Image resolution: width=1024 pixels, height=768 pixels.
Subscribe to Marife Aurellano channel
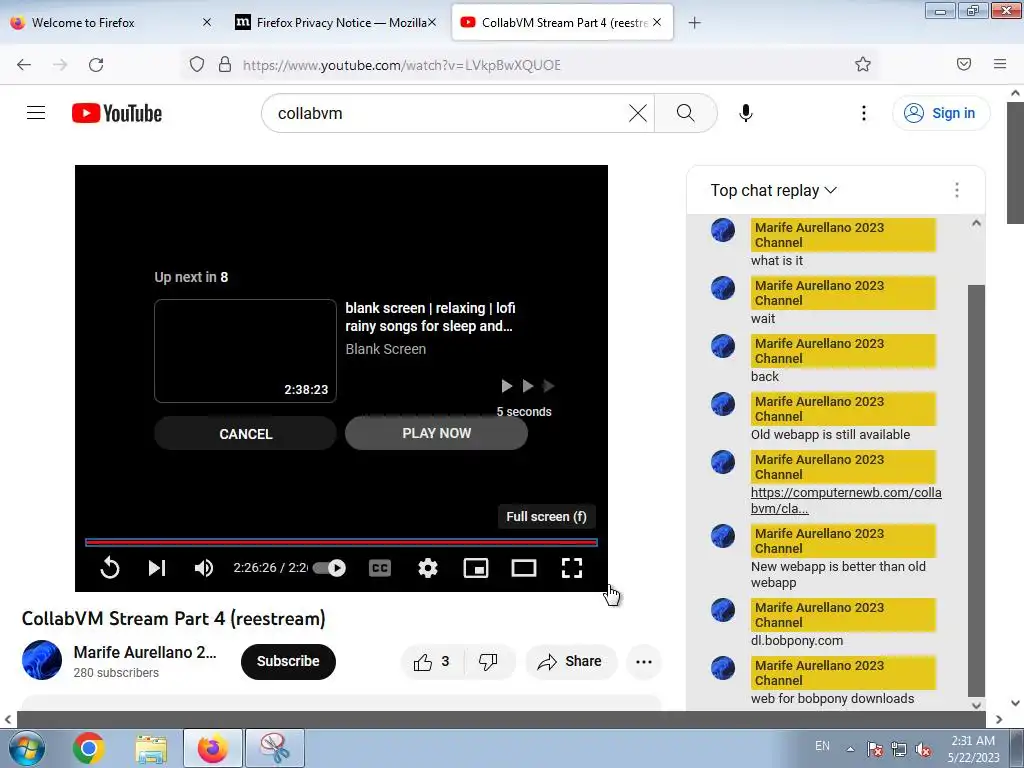coord(288,662)
